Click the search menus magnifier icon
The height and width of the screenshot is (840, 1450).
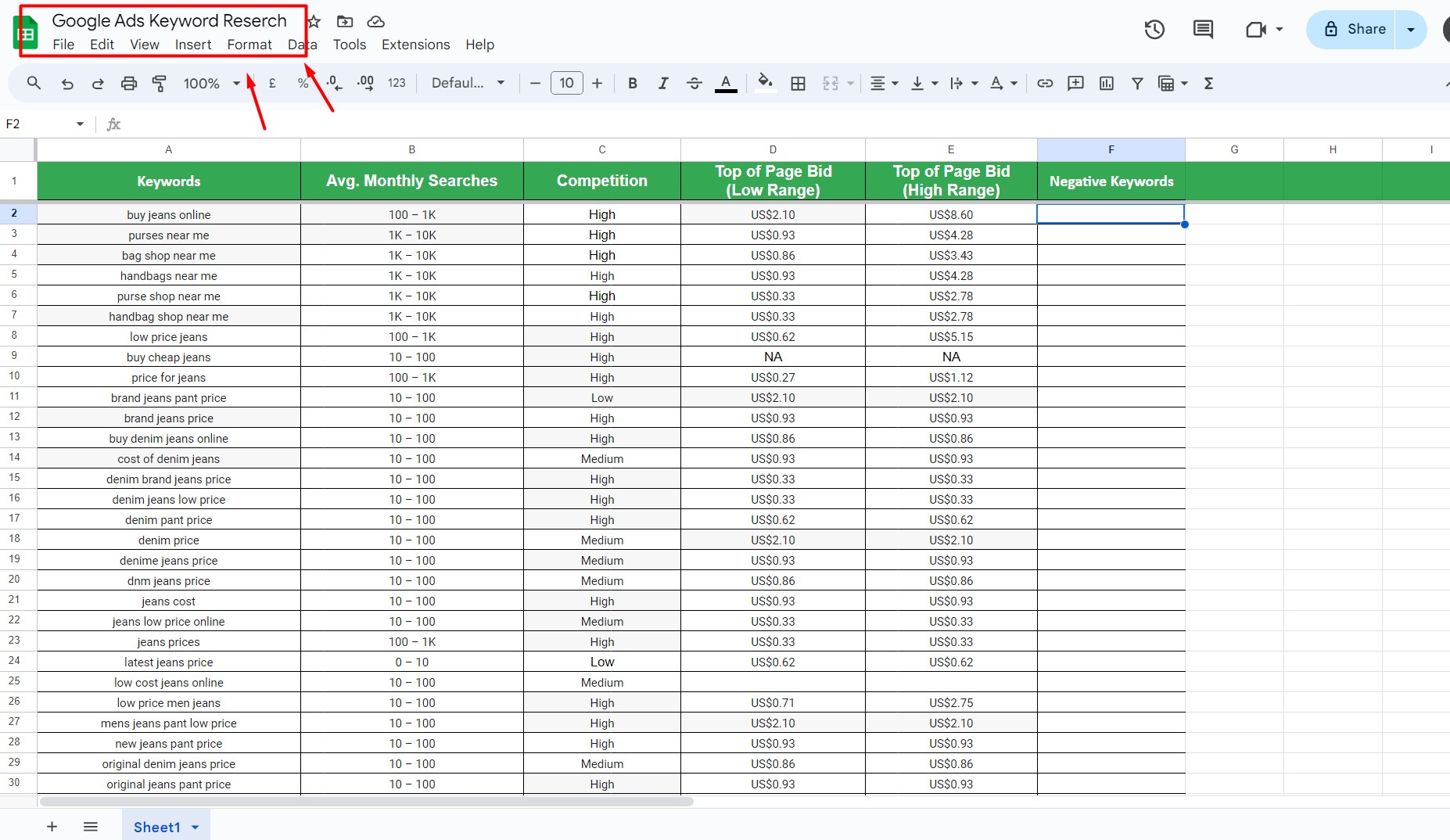tap(34, 83)
